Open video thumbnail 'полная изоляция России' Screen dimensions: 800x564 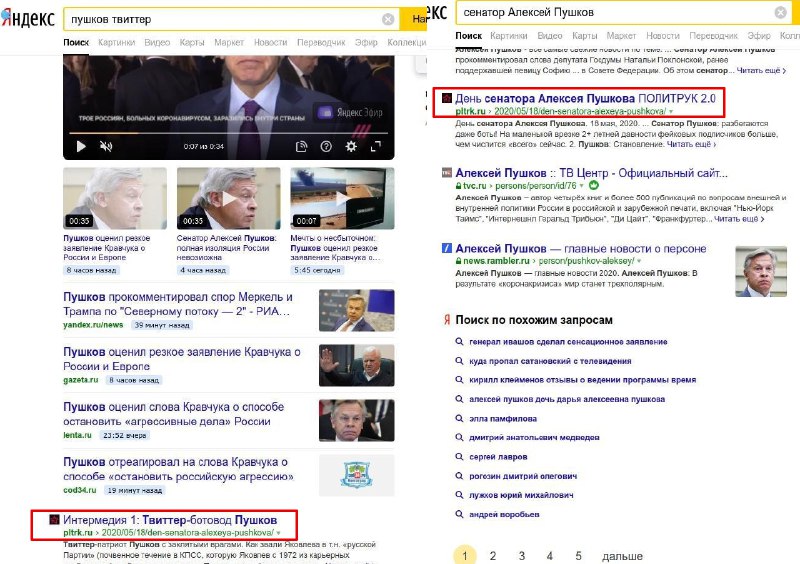tap(229, 198)
